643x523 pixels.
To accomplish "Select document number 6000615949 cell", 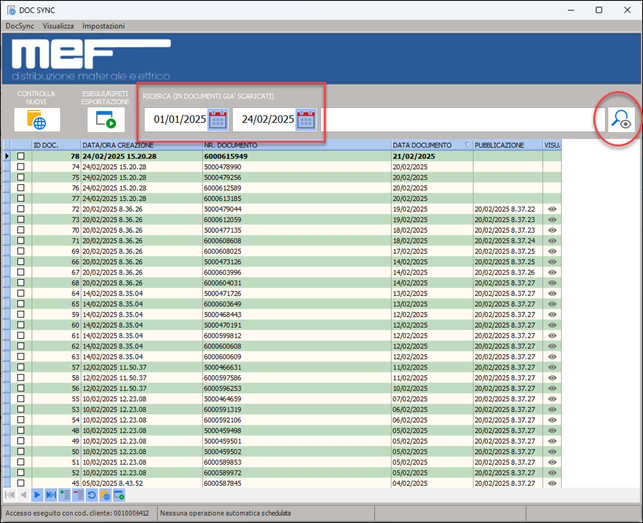I will 297,156.
